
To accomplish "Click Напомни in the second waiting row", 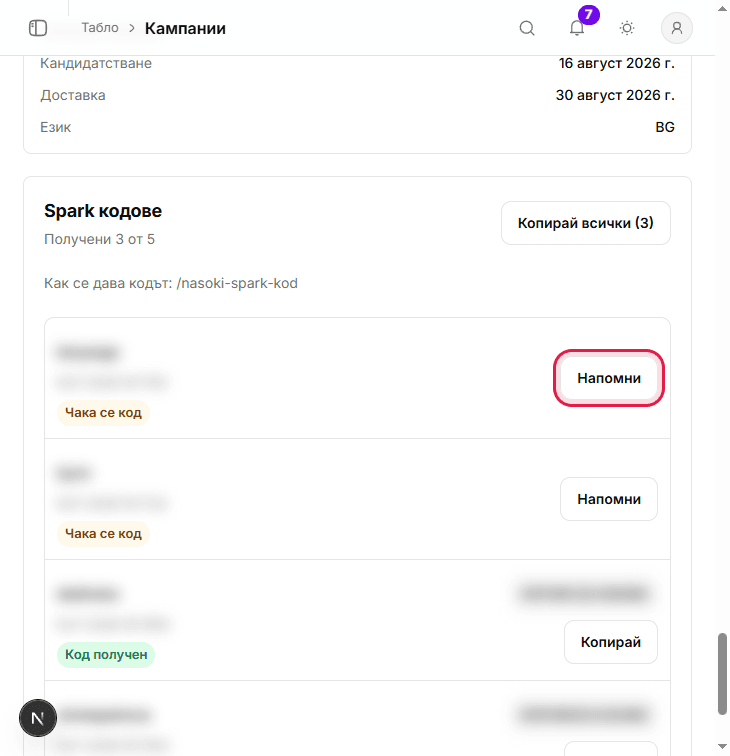I will point(608,499).
